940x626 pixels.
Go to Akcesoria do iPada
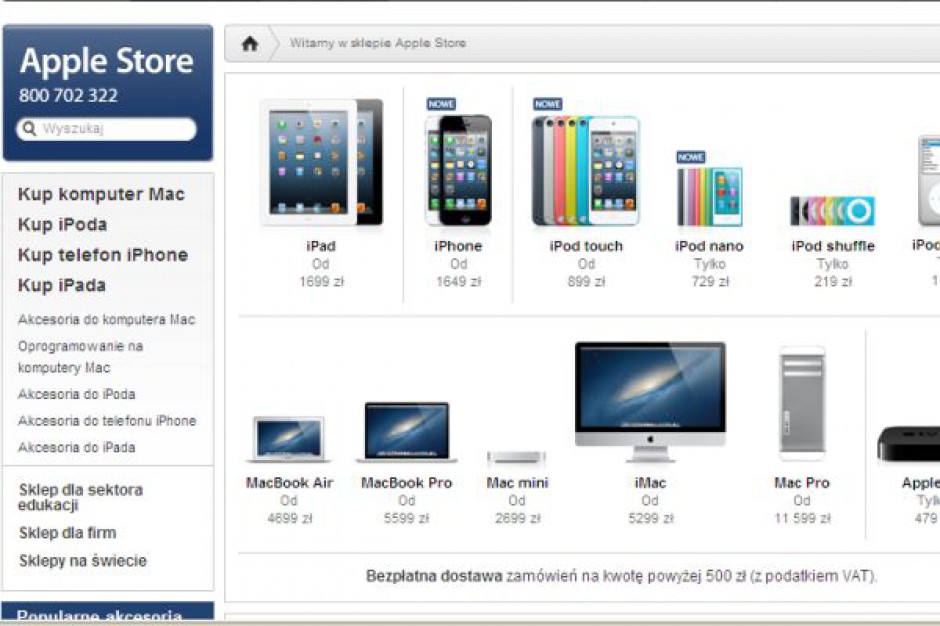(77, 447)
